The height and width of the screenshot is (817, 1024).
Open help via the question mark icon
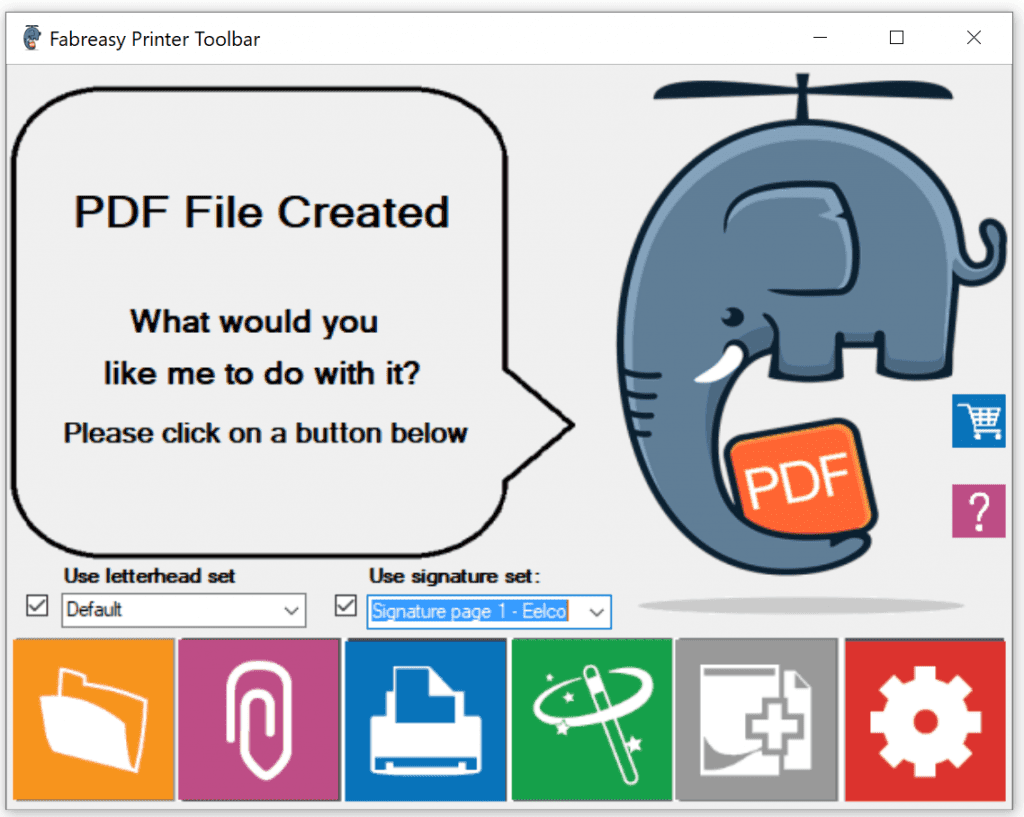978,511
